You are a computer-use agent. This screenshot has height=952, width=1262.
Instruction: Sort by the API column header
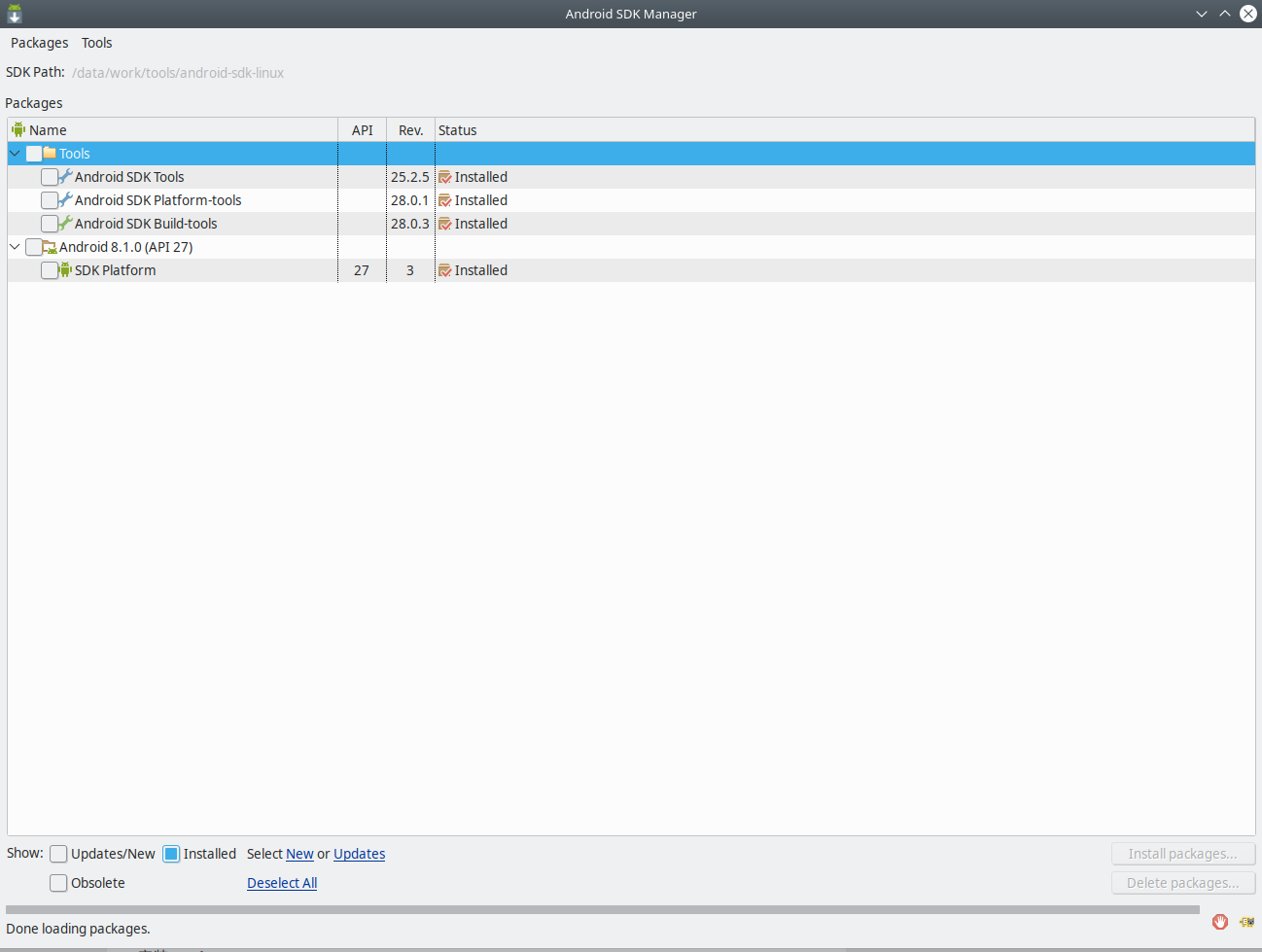tap(363, 130)
